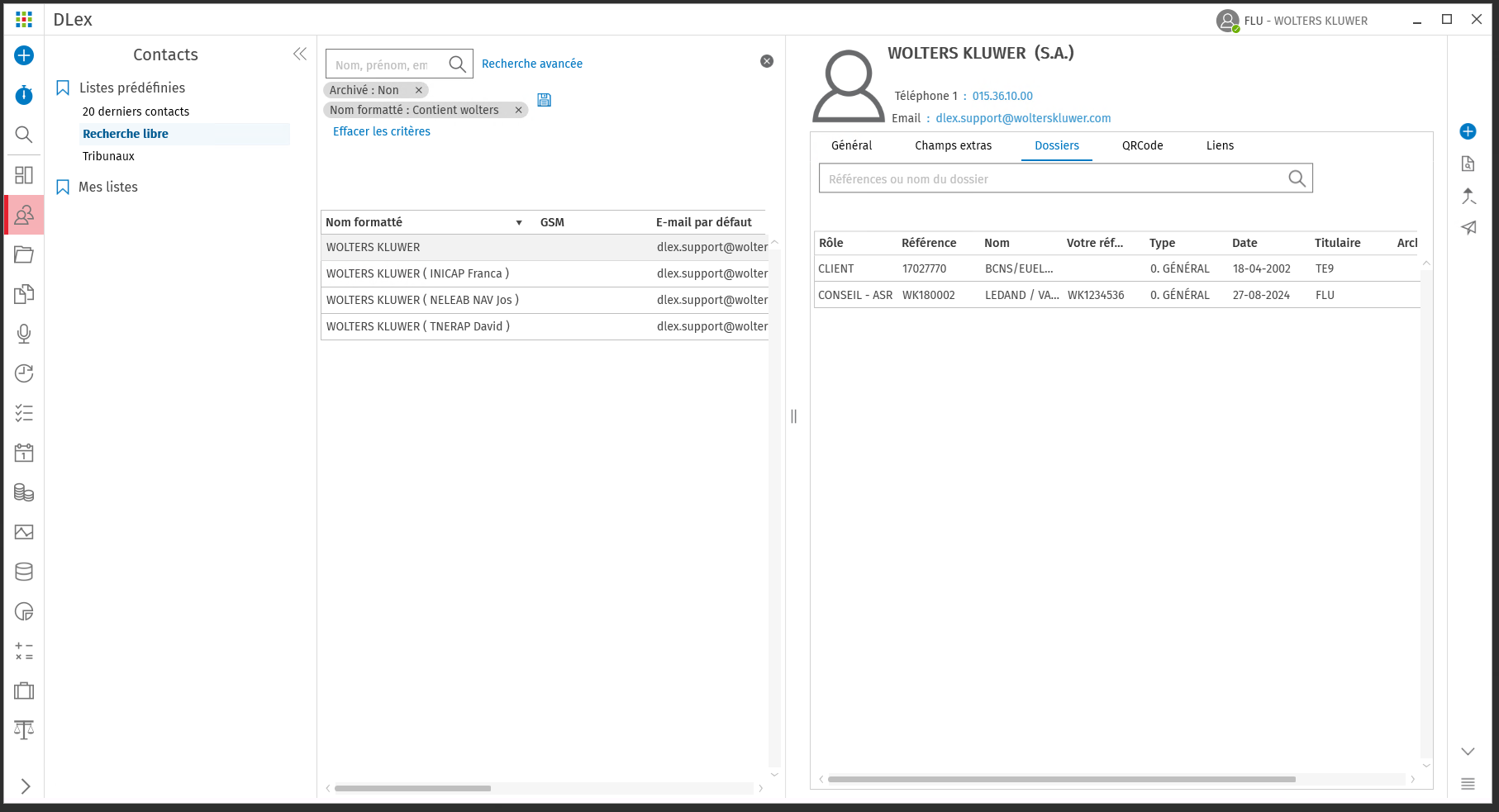Open the Nom formatté column sort dropdown
1499x812 pixels.
[x=519, y=223]
